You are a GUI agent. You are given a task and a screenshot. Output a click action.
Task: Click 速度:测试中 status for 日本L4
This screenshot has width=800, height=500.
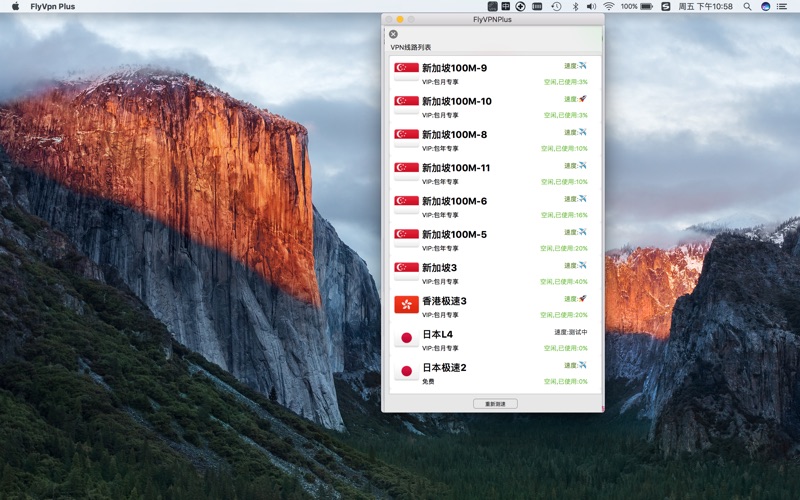coord(571,332)
